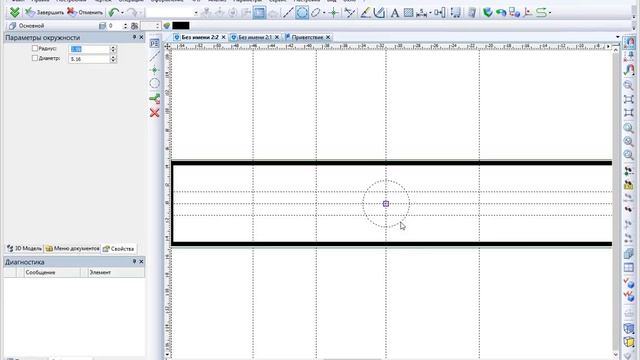The height and width of the screenshot is (360, 640).
Task: Click the yellow 3D cube icon at the bottom of the right toolbar
Action: click(x=629, y=342)
